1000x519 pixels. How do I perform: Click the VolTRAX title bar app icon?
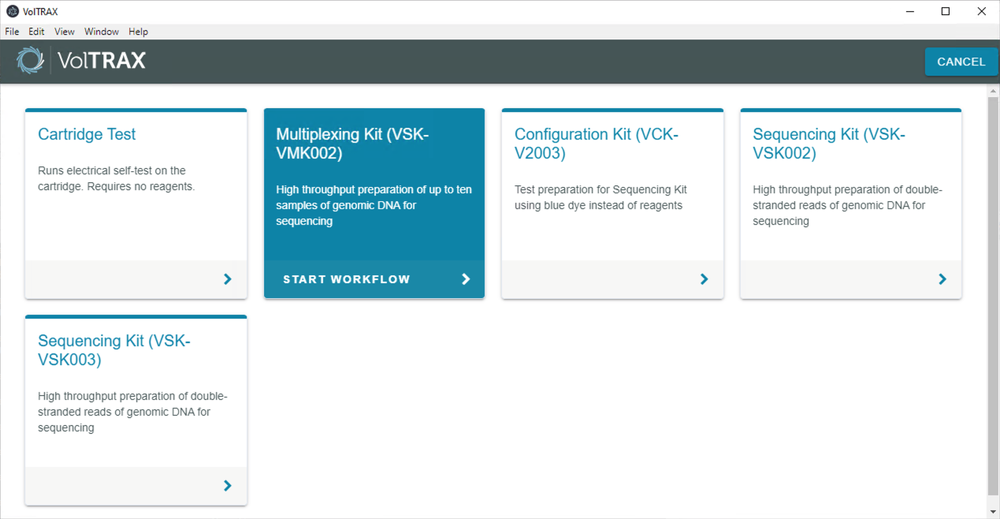pyautogui.click(x=12, y=11)
